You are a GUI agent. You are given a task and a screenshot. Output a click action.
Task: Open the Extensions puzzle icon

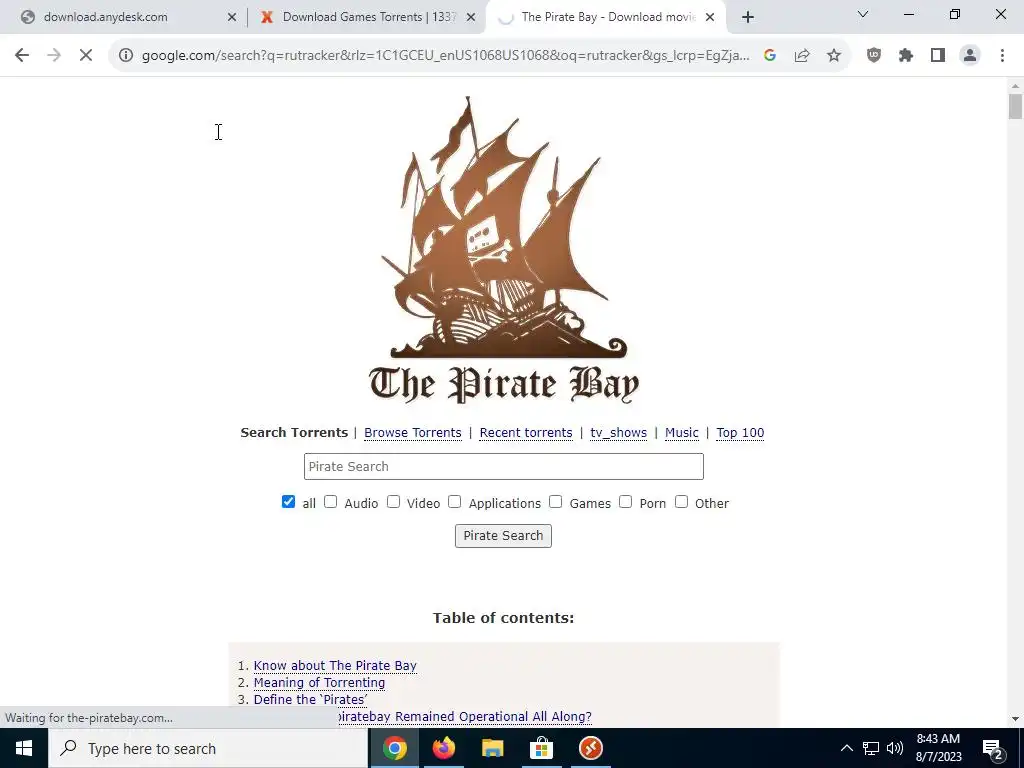point(906,56)
